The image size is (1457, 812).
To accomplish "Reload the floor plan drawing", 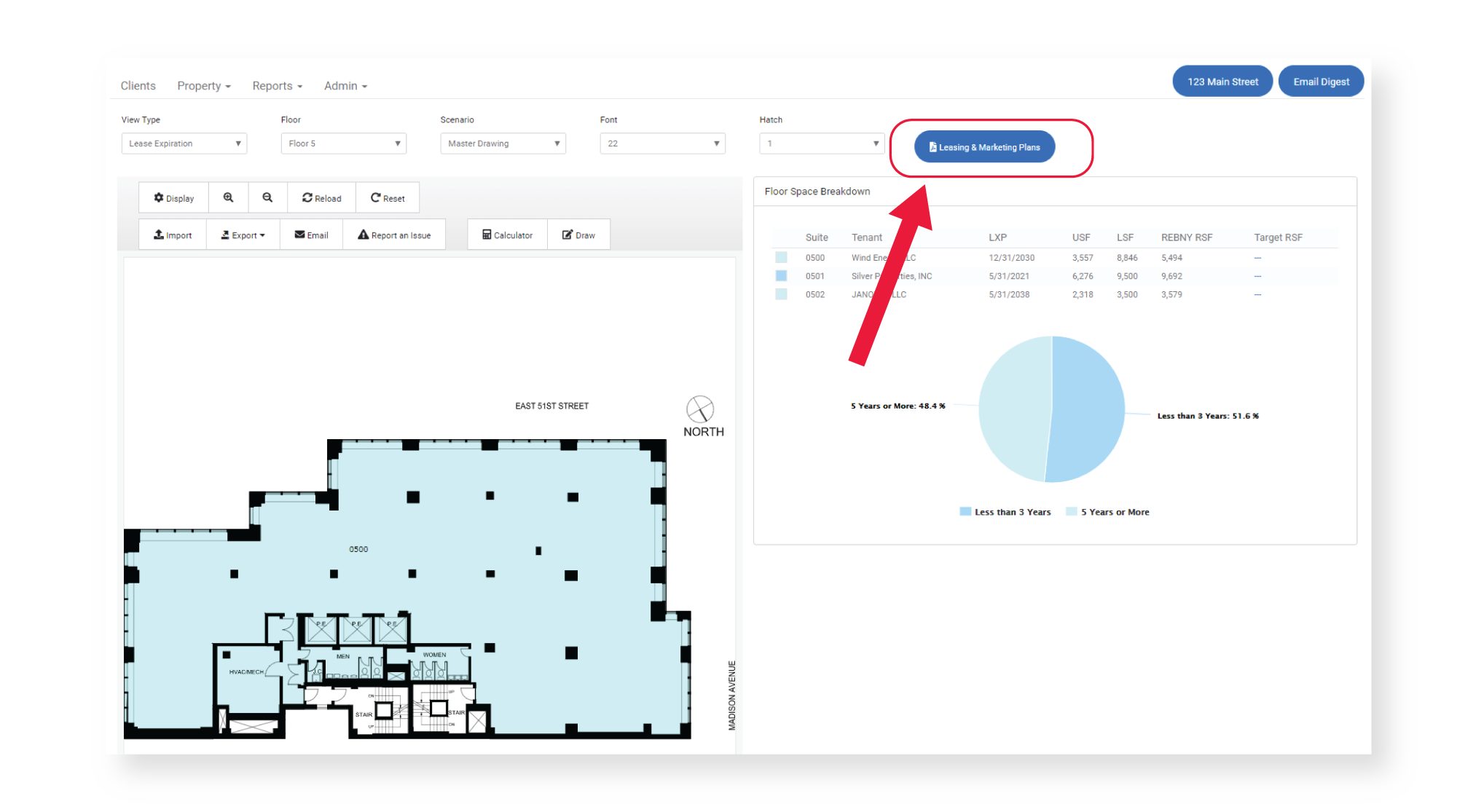I will 321,197.
